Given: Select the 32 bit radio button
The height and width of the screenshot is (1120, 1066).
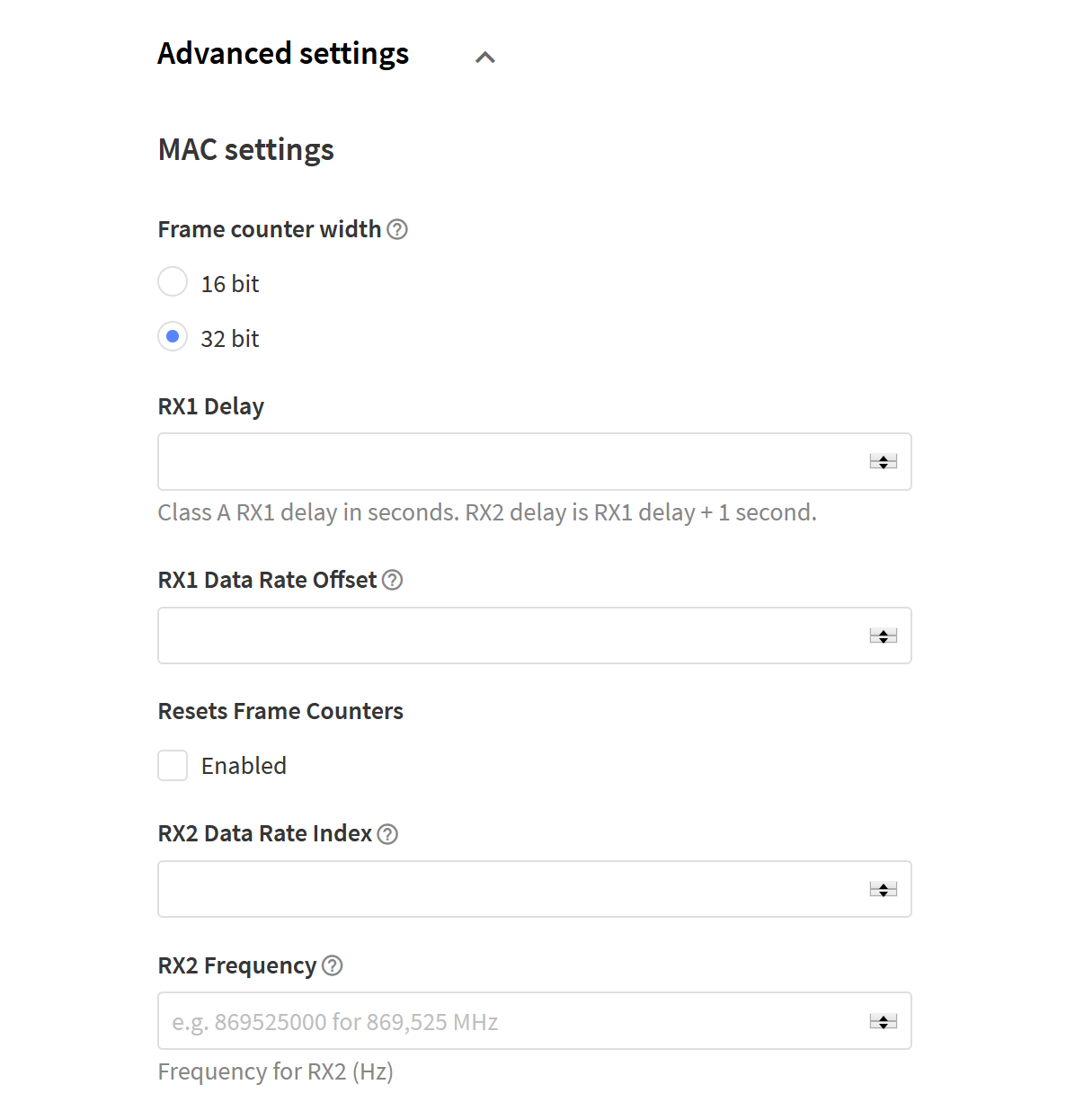Looking at the screenshot, I should 173,337.
